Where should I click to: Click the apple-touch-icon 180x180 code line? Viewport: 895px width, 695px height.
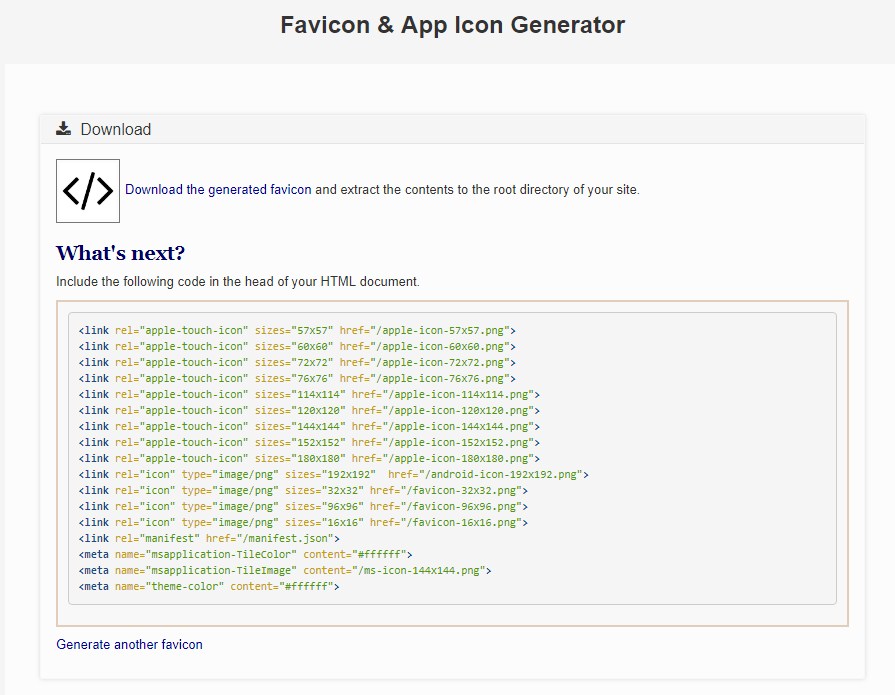(x=309, y=458)
